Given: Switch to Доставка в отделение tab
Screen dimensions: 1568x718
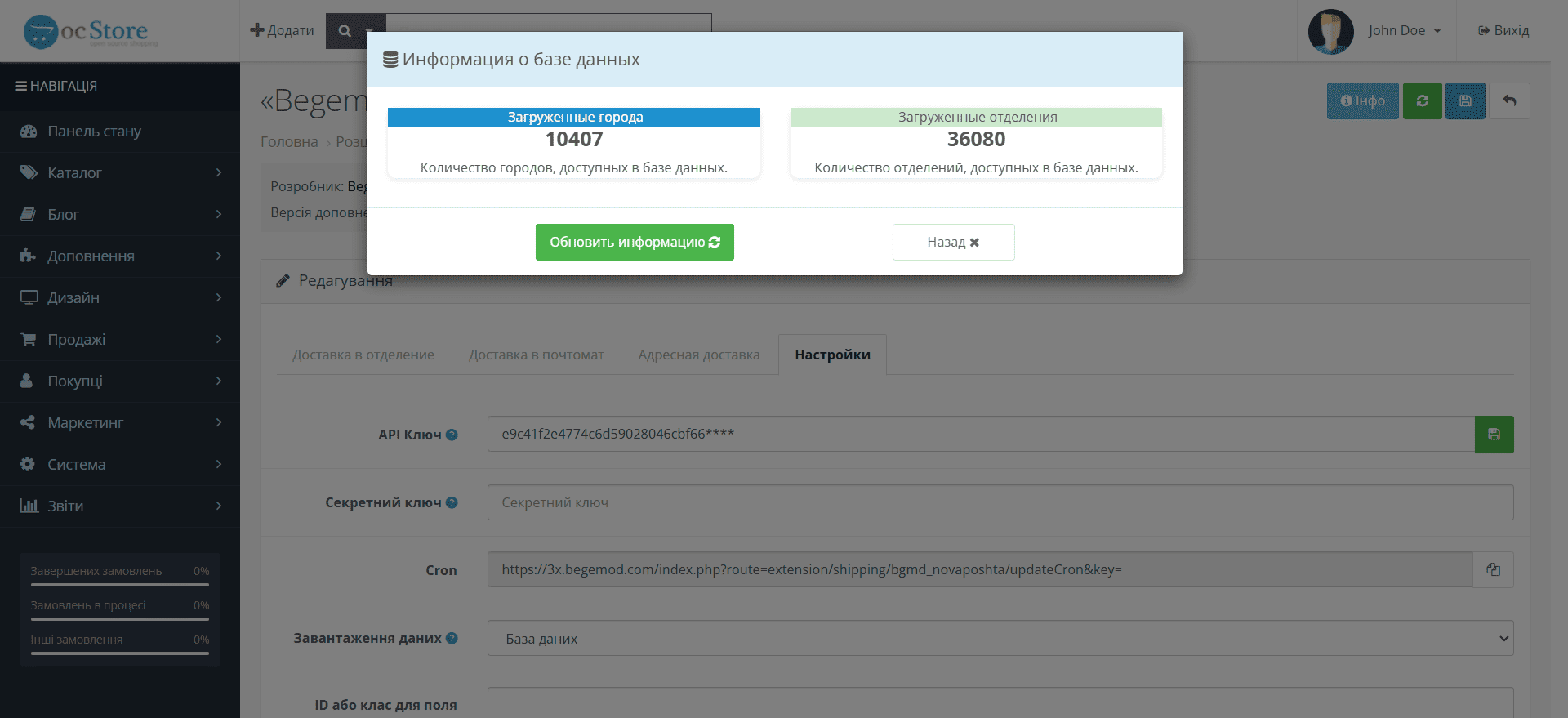Looking at the screenshot, I should click(x=363, y=355).
